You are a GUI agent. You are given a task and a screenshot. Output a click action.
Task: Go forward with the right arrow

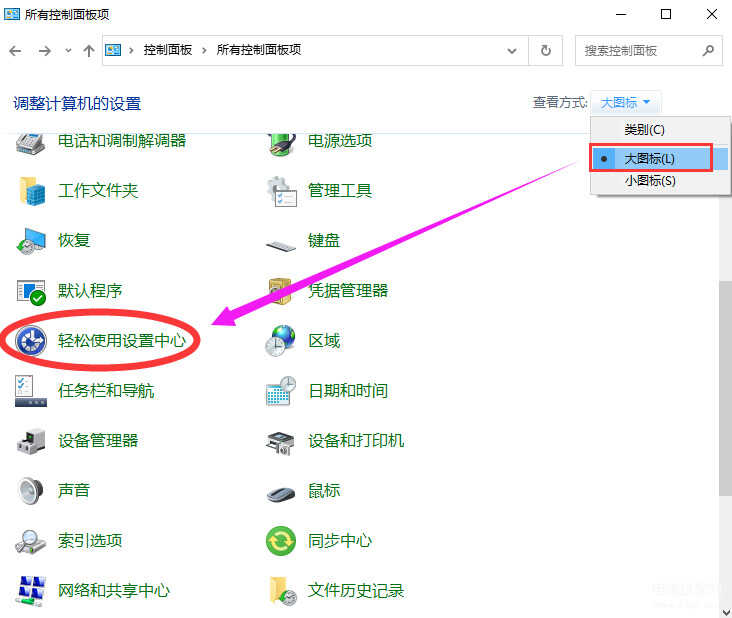[x=45, y=50]
